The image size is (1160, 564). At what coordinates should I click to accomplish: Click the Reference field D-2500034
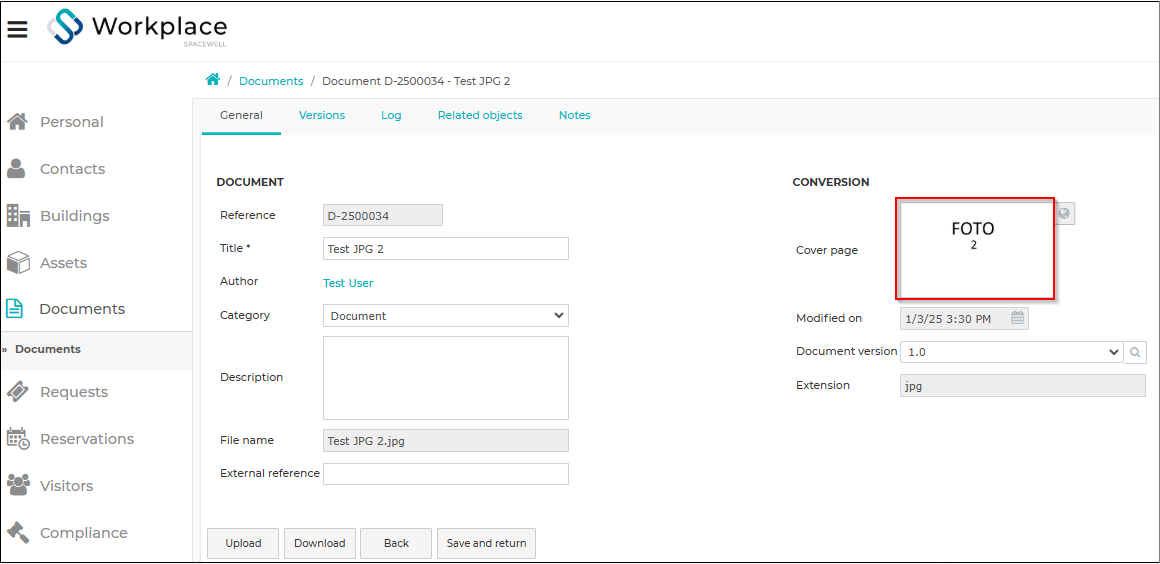point(383,215)
